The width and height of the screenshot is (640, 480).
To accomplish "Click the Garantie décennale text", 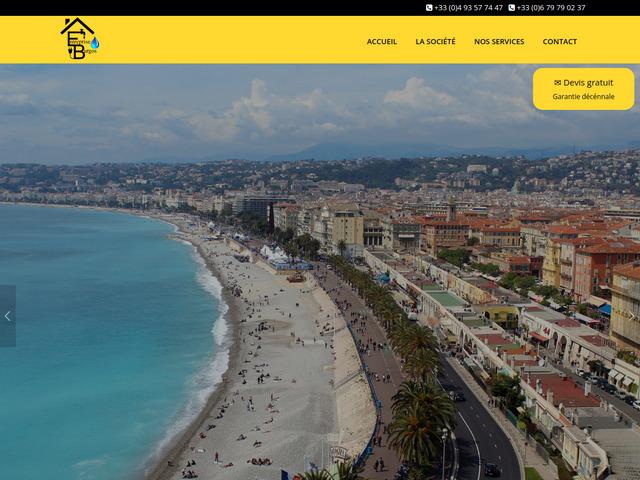I will tap(583, 97).
